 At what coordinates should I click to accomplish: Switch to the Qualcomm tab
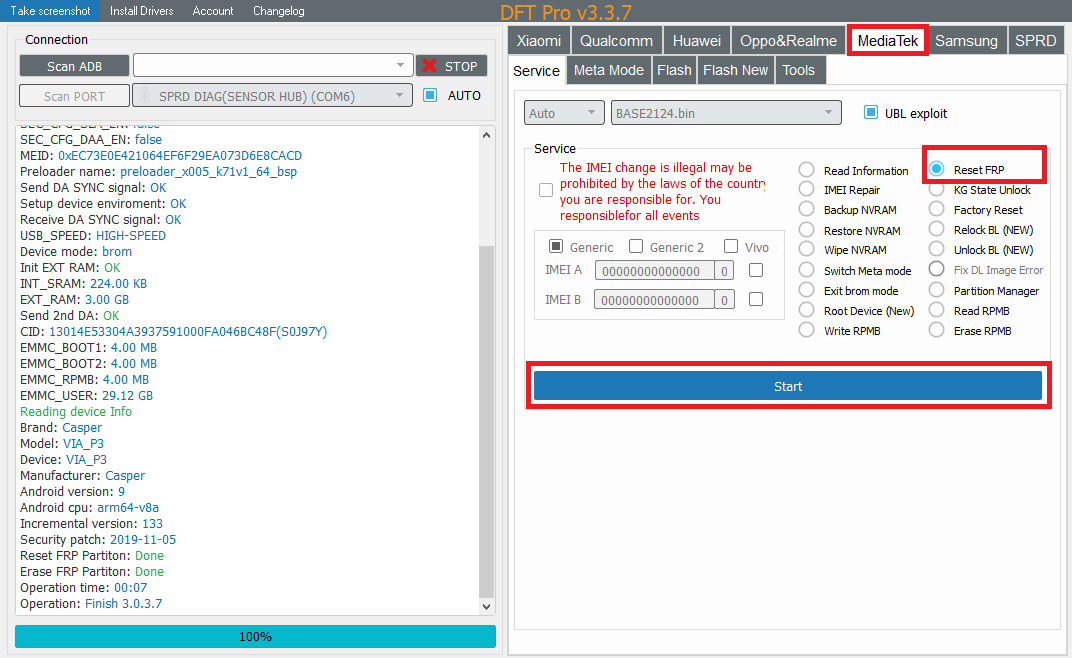pyautogui.click(x=616, y=40)
